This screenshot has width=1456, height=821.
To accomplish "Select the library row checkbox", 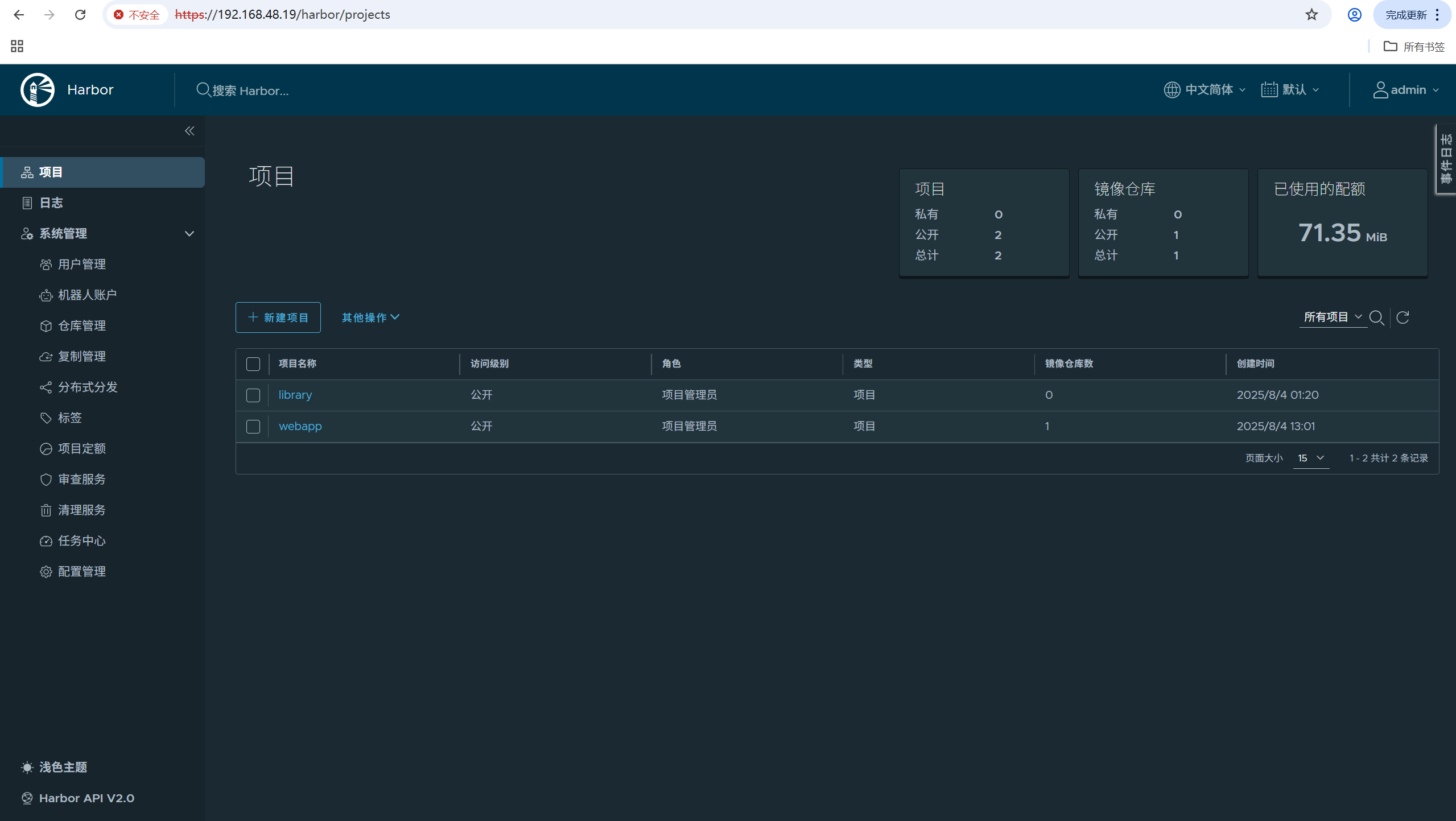I will 253,395.
